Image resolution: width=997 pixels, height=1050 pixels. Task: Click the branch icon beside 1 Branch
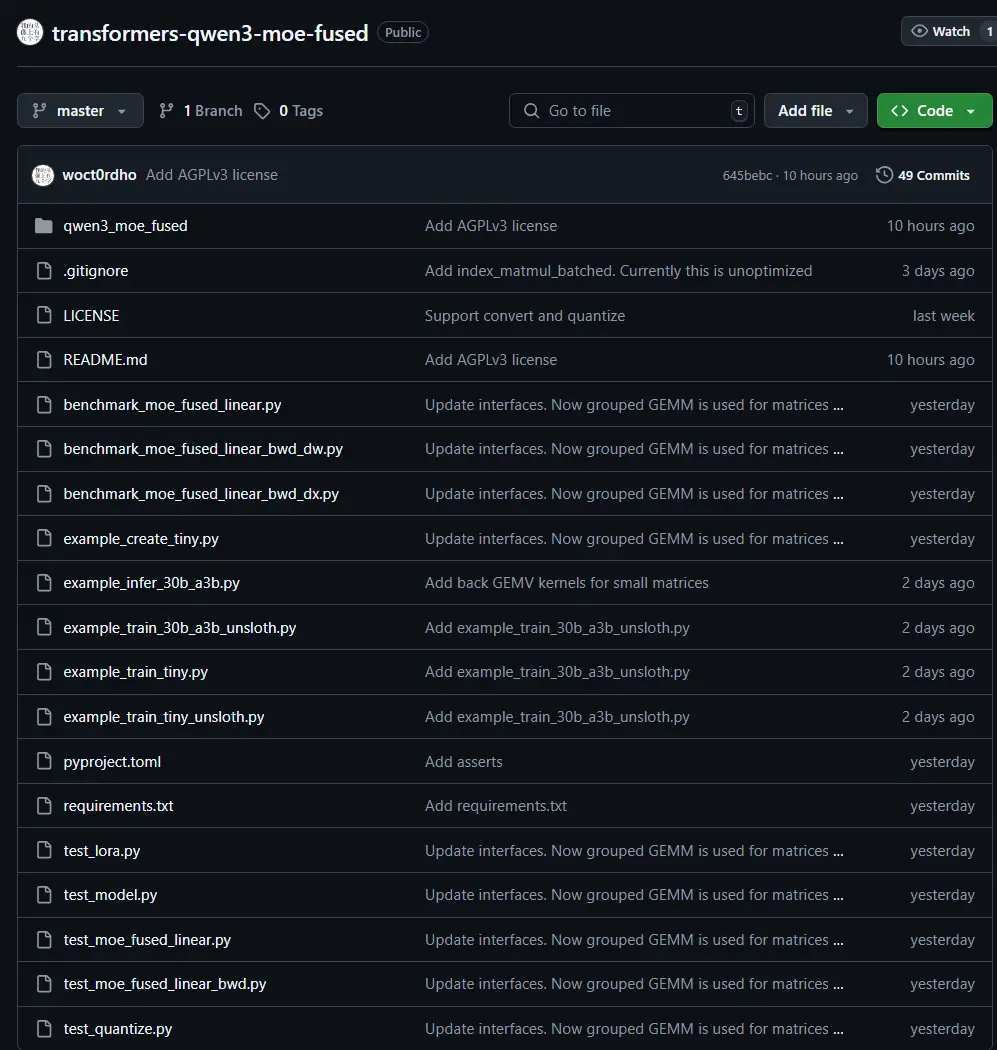pos(167,111)
